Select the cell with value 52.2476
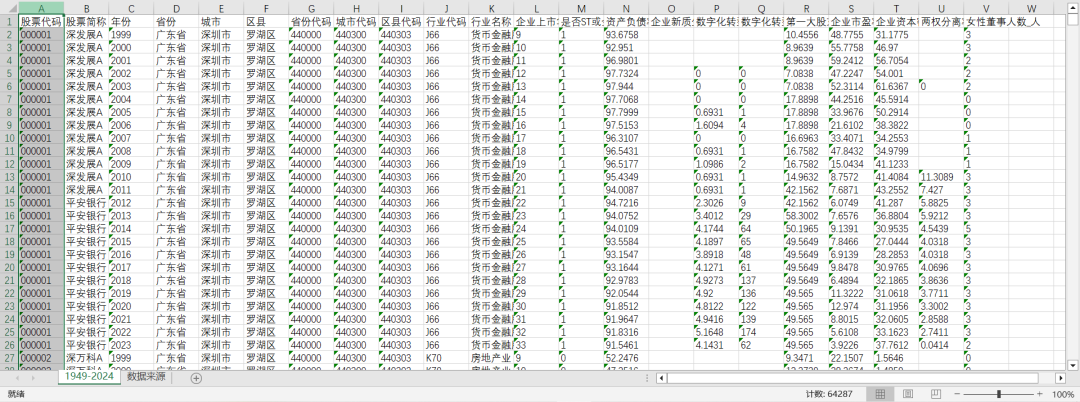Viewport: 1080px width, 402px height. point(625,357)
